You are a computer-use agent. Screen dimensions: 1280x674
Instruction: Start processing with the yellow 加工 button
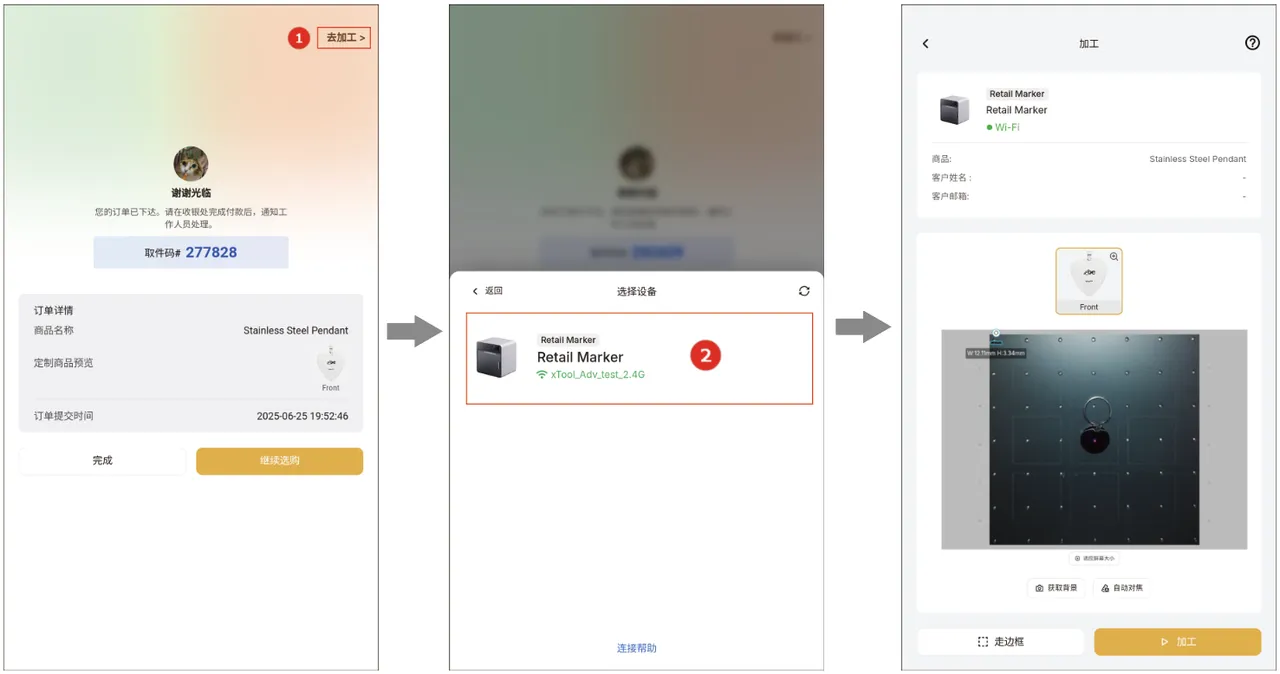(x=1177, y=641)
